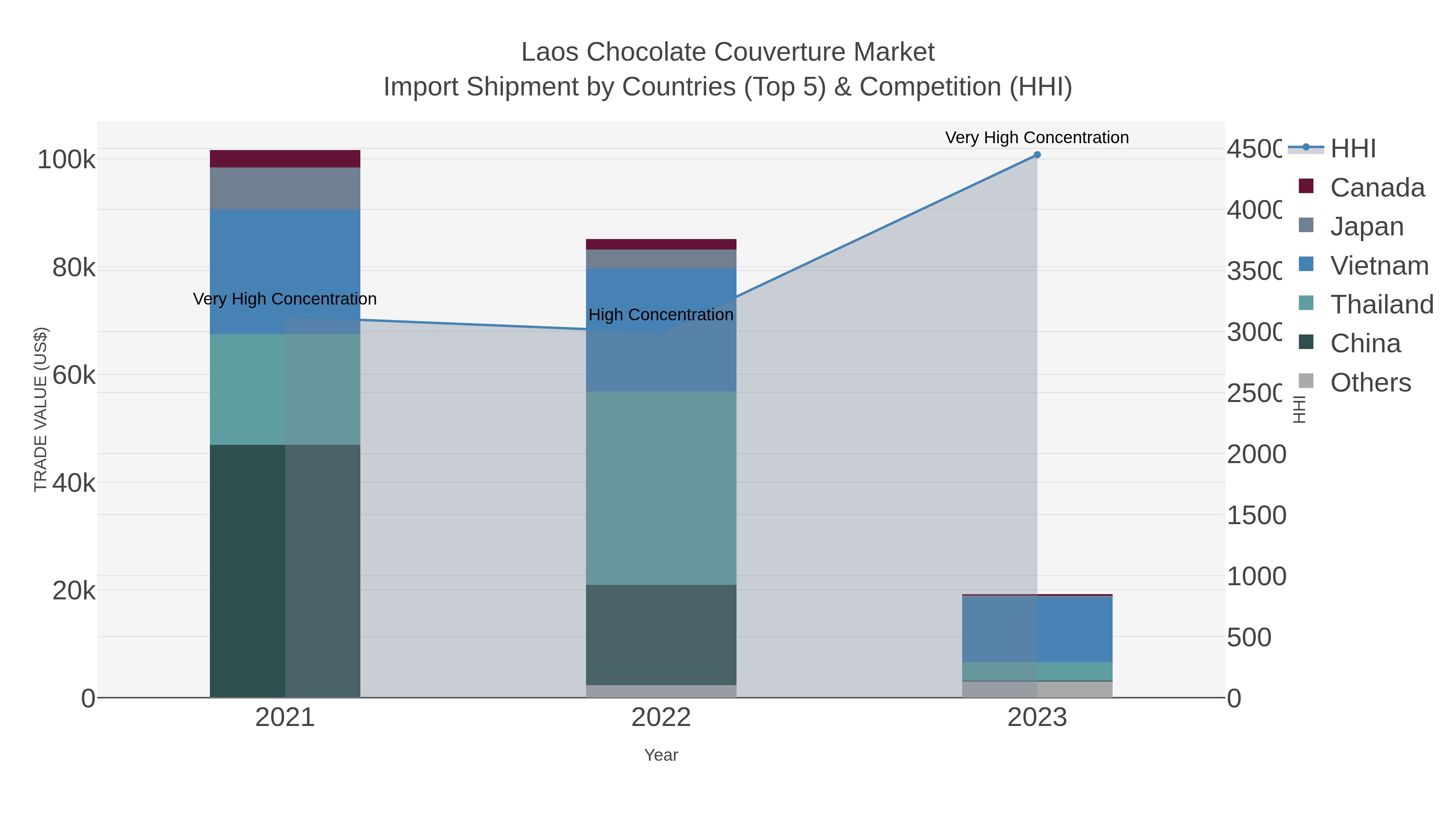Click the 1000 tick on the HHI axis
The width and height of the screenshot is (1456, 819).
click(x=1257, y=576)
